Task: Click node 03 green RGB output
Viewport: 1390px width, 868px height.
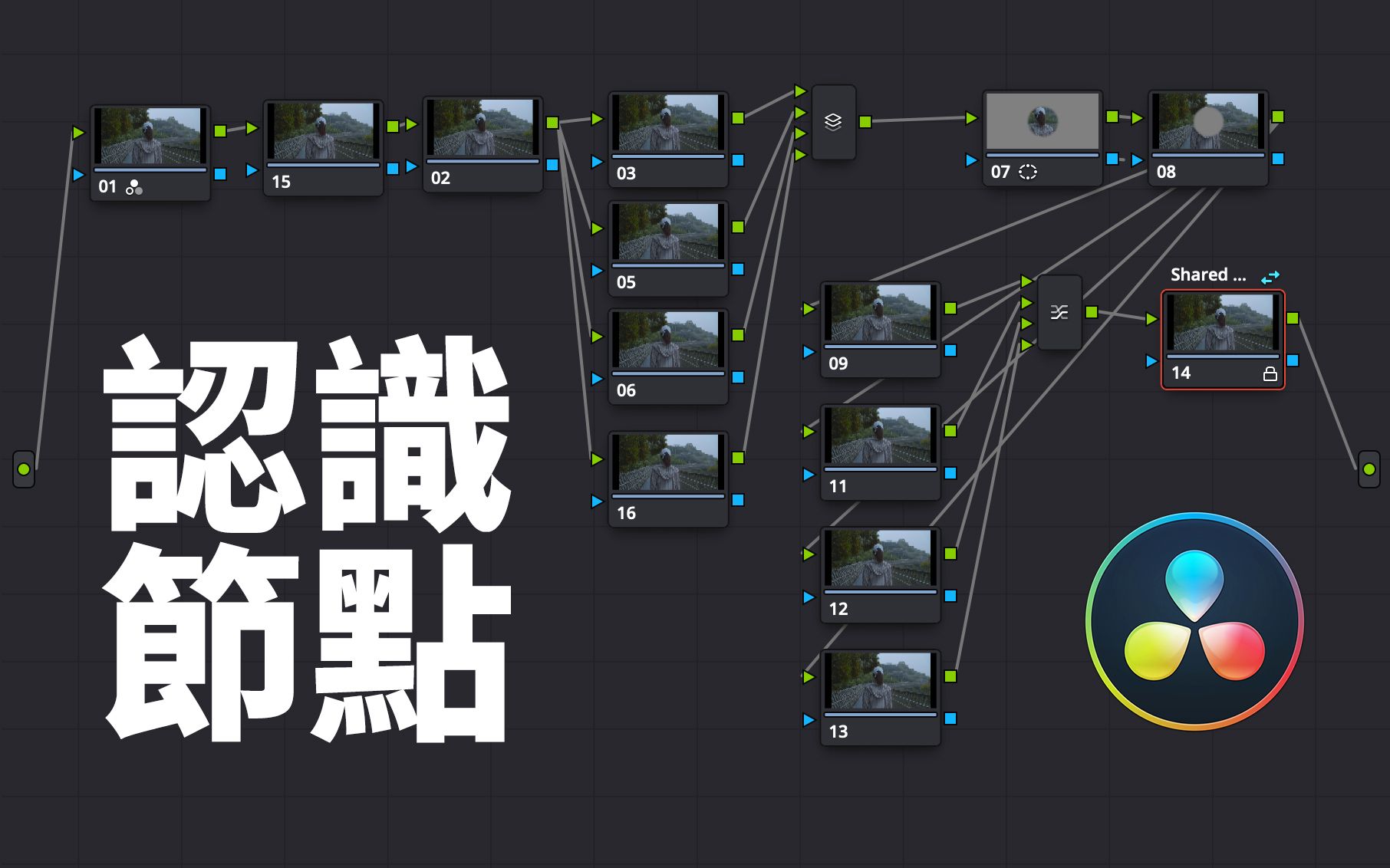Action: click(x=738, y=118)
